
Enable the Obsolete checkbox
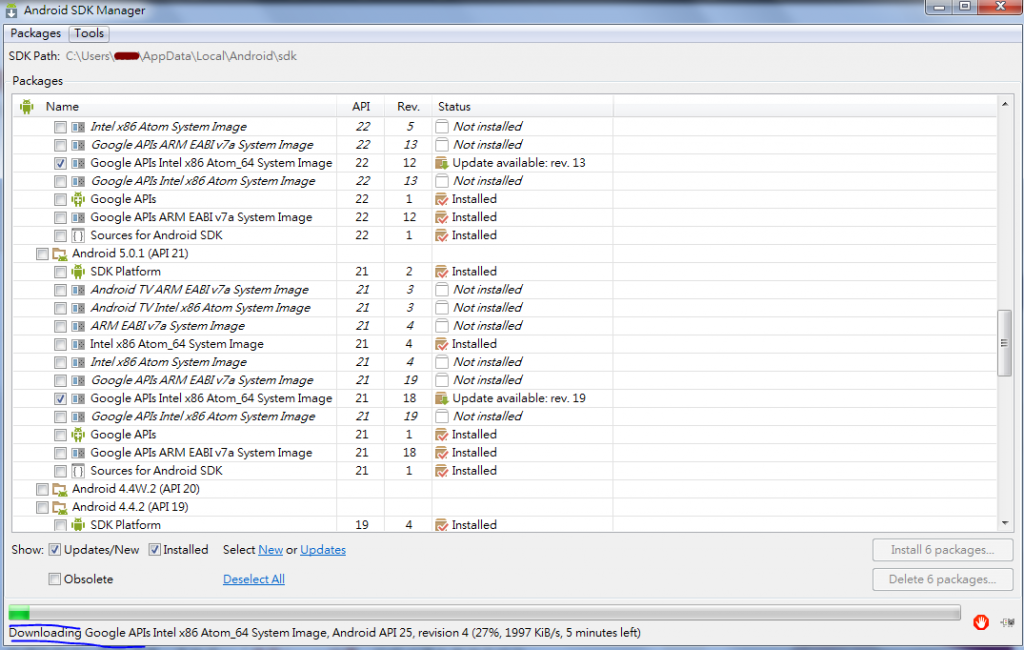(55, 579)
